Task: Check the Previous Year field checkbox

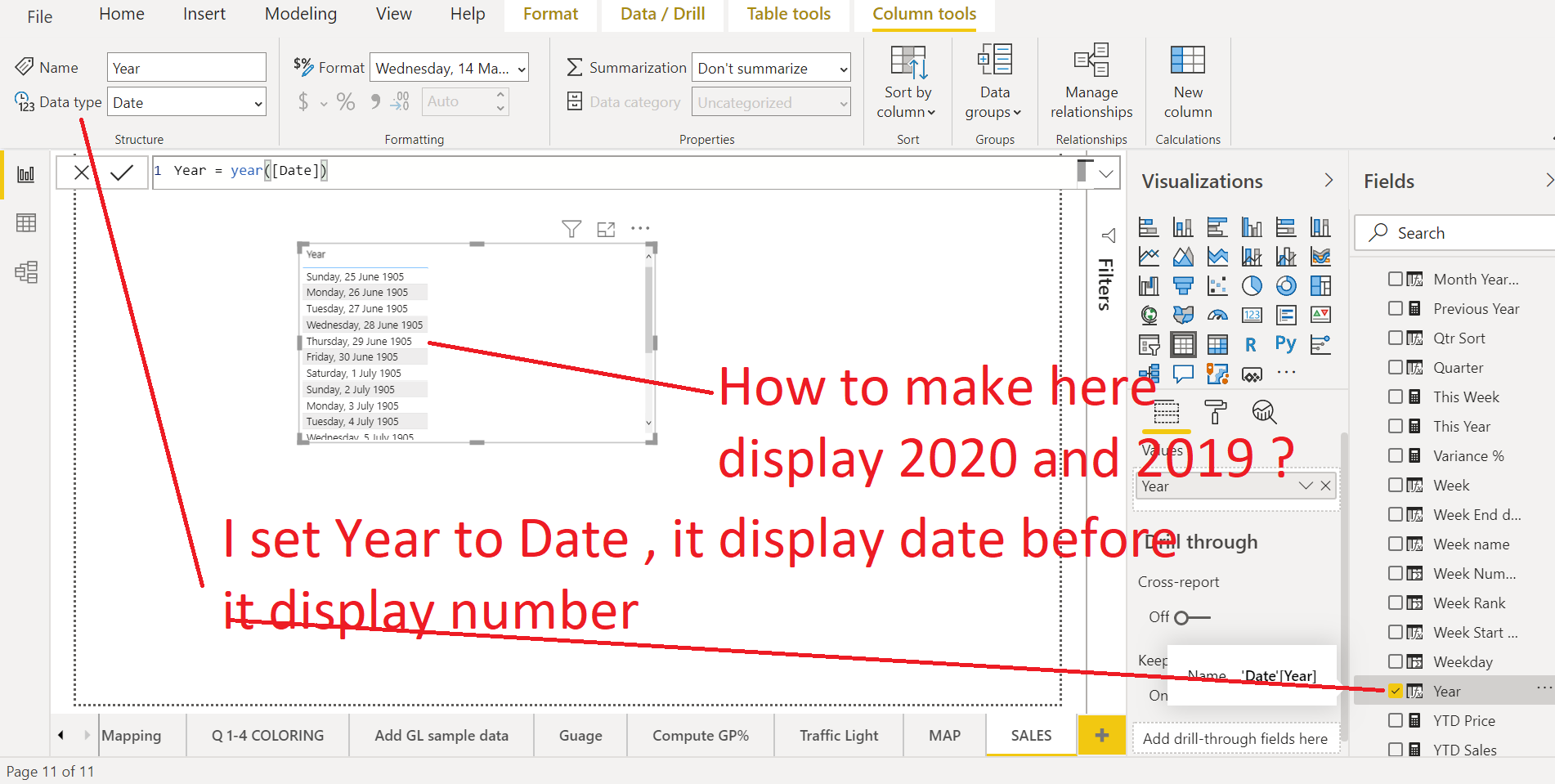Action: click(1396, 308)
